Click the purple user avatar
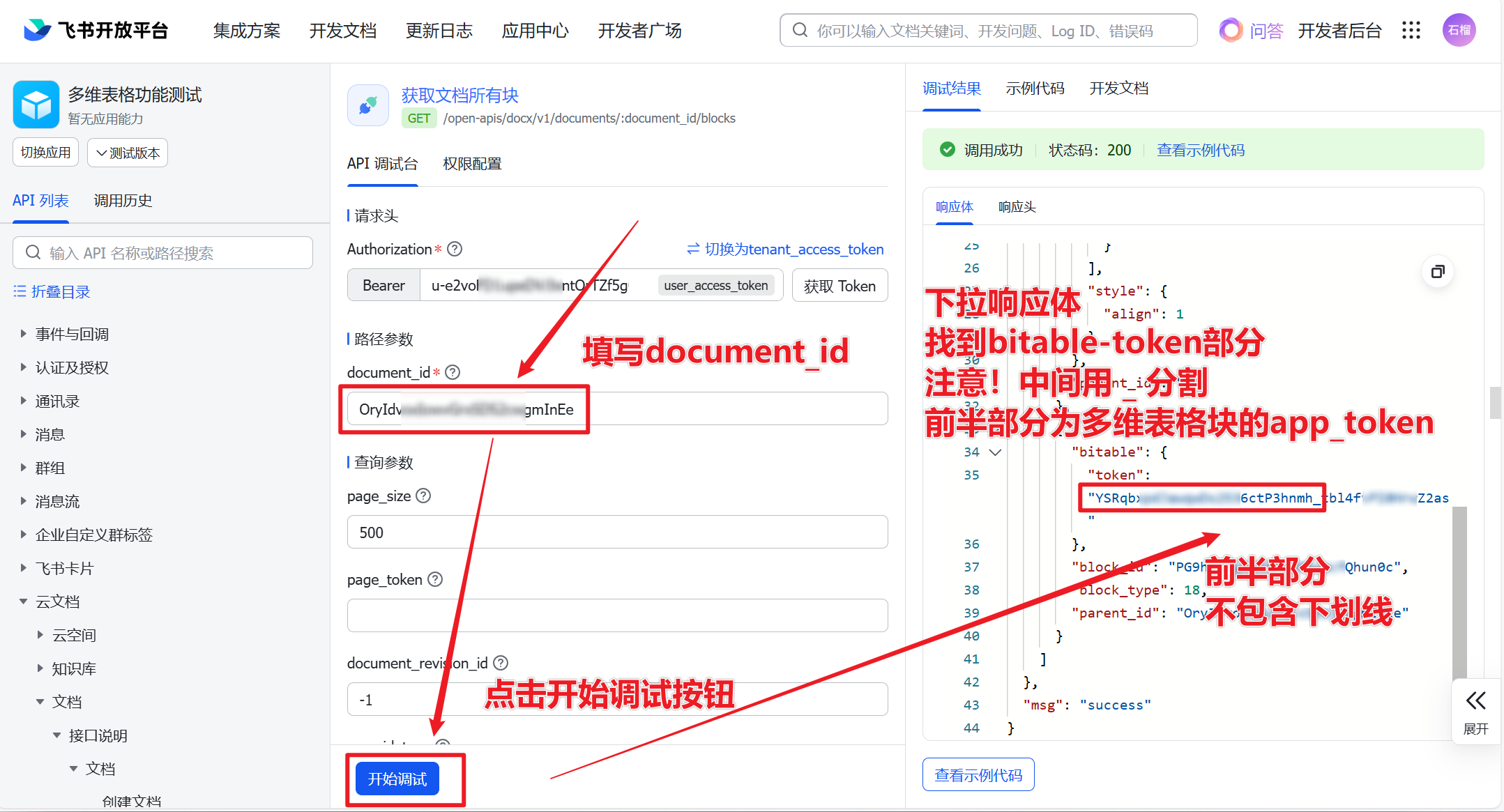 click(x=1459, y=30)
